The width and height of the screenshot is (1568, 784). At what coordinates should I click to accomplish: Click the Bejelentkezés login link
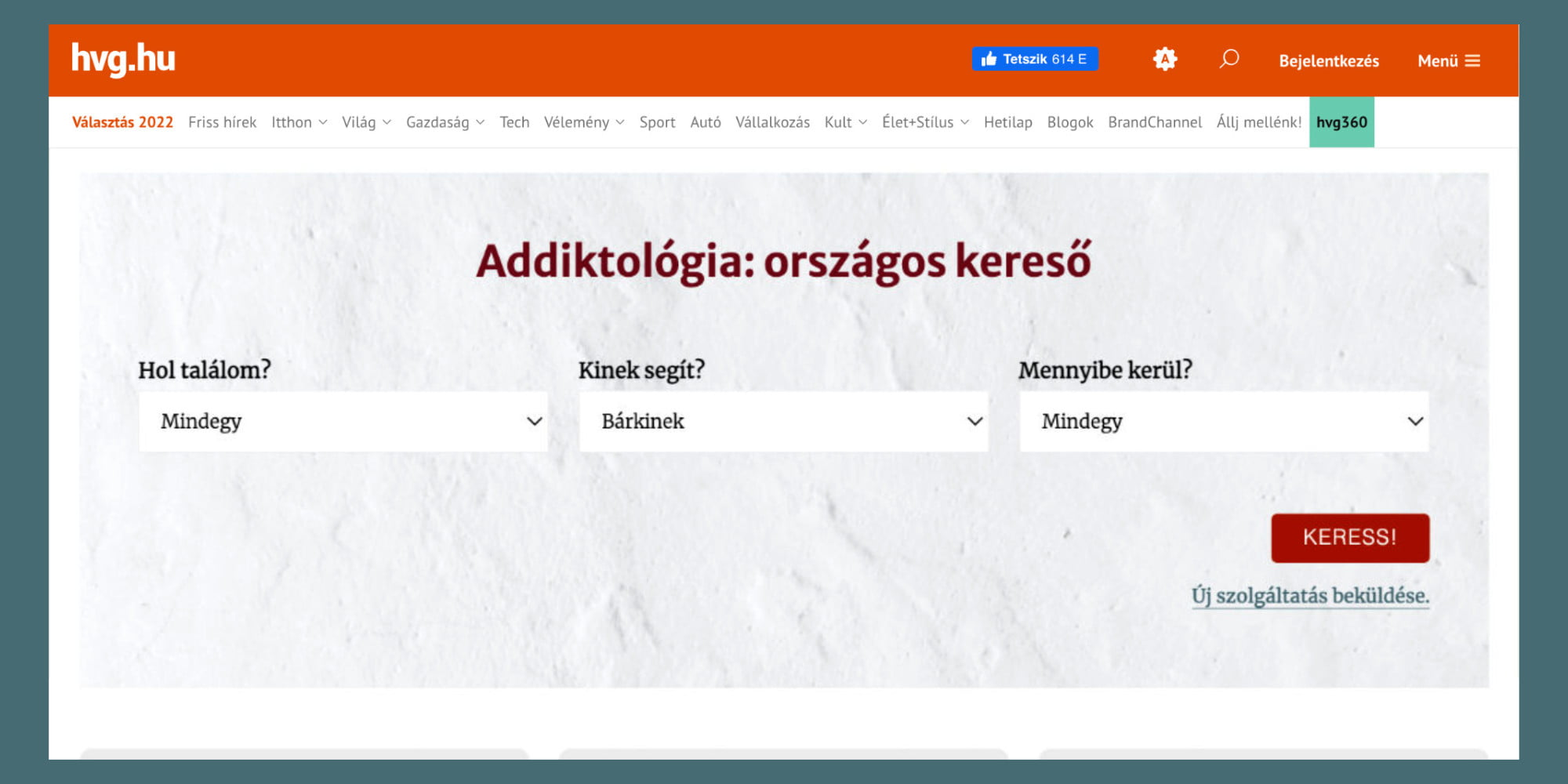(1329, 60)
